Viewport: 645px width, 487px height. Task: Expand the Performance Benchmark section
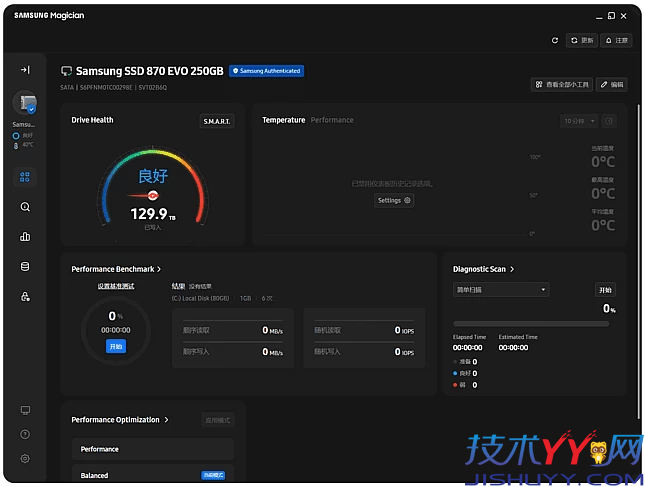tap(116, 269)
